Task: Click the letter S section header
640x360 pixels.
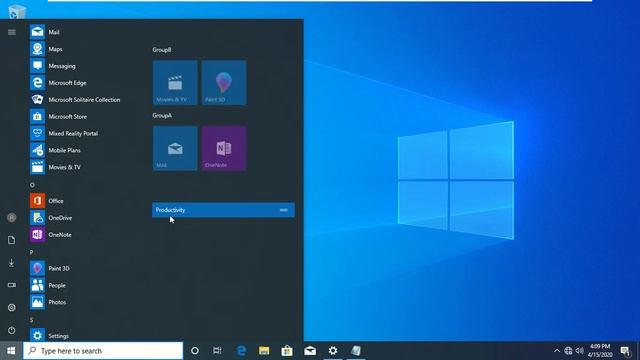Action: coord(31,320)
